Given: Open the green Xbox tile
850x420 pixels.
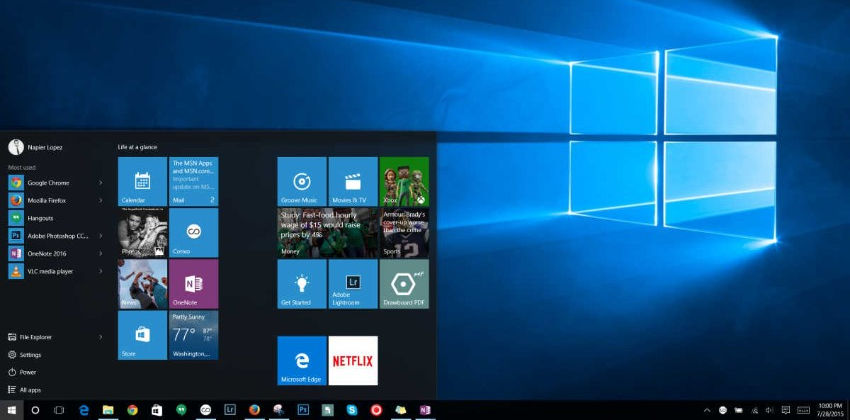Looking at the screenshot, I should pyautogui.click(x=404, y=182).
